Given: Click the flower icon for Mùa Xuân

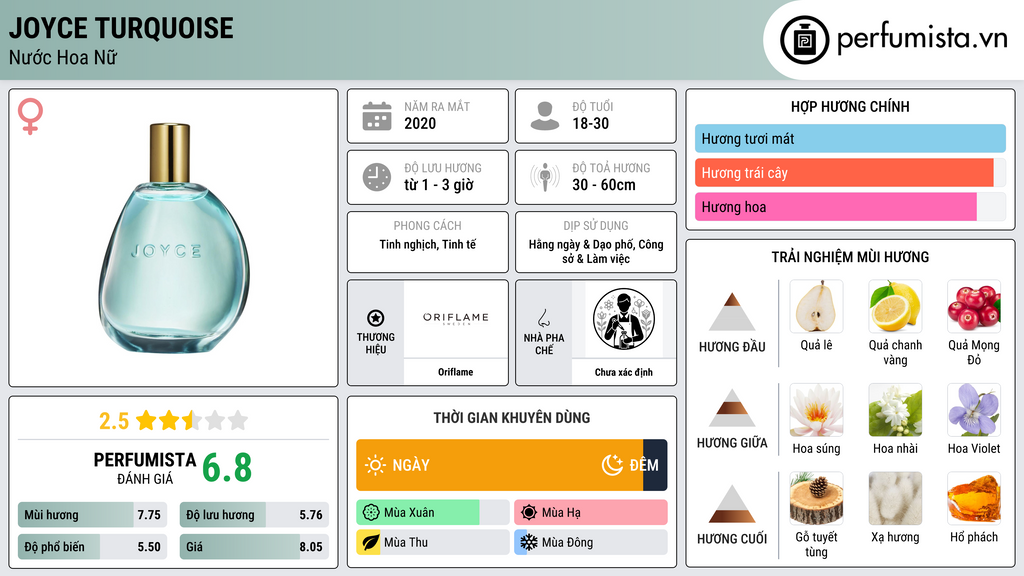Looking at the screenshot, I should click(371, 513).
